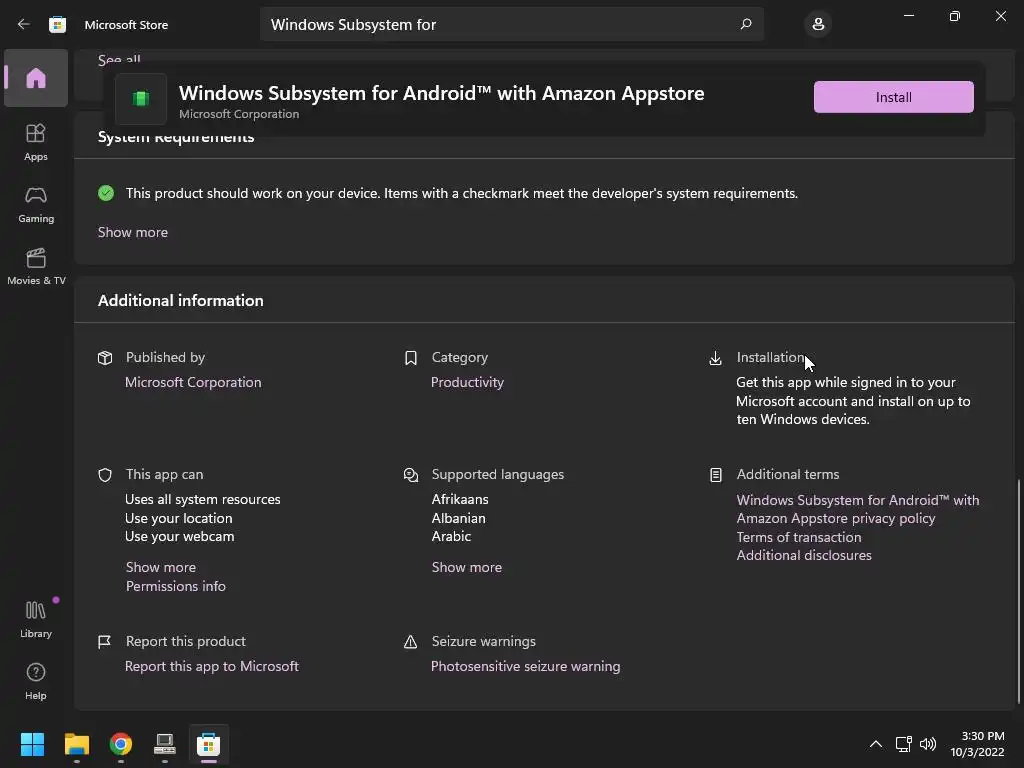Launch Google Chrome from taskbar

[x=121, y=744]
